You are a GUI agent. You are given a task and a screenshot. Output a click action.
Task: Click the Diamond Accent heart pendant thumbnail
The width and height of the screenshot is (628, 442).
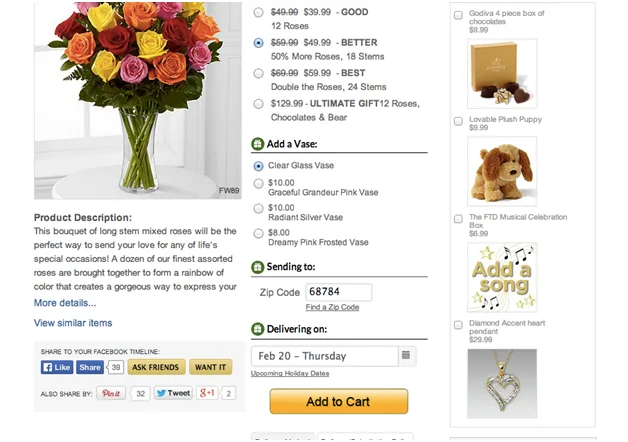coord(502,383)
